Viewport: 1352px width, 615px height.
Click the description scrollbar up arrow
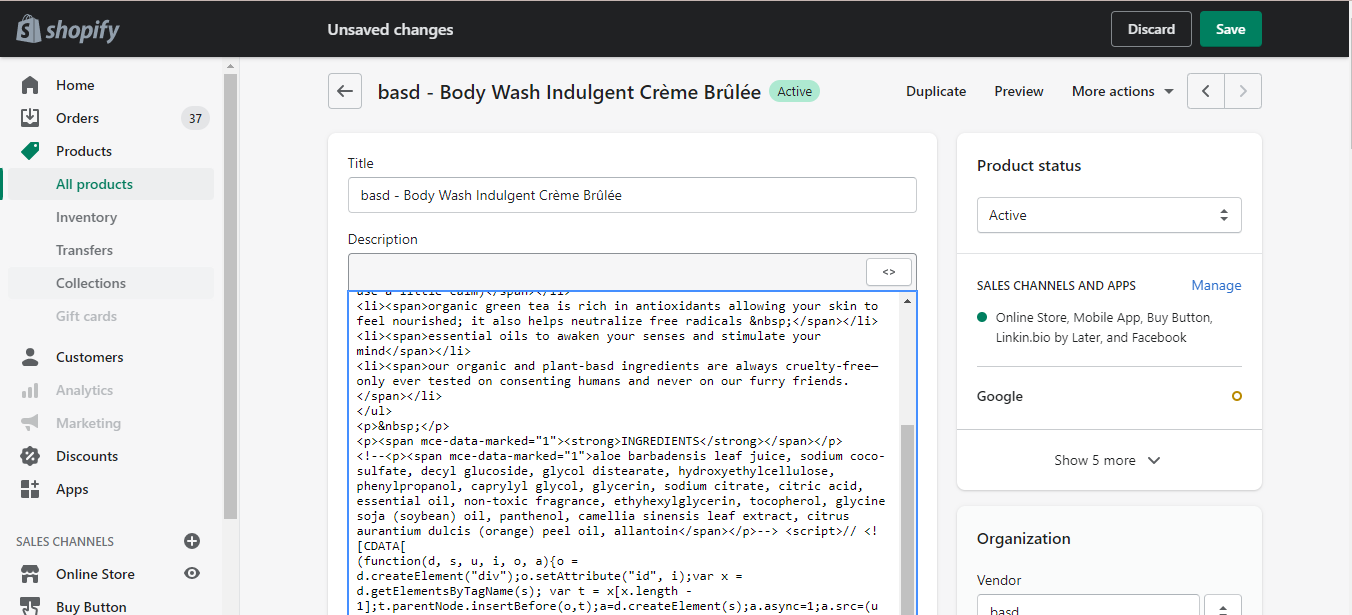pyautogui.click(x=907, y=300)
